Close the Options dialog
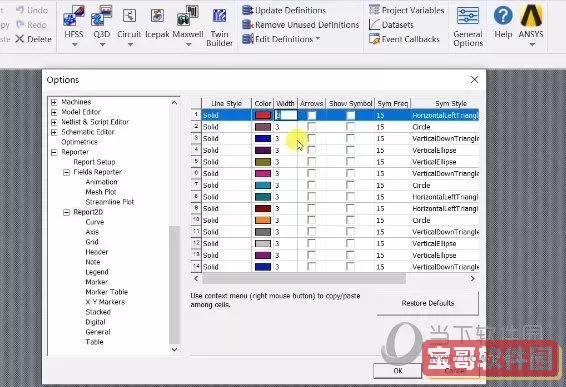The height and width of the screenshot is (387, 566). pos(474,80)
